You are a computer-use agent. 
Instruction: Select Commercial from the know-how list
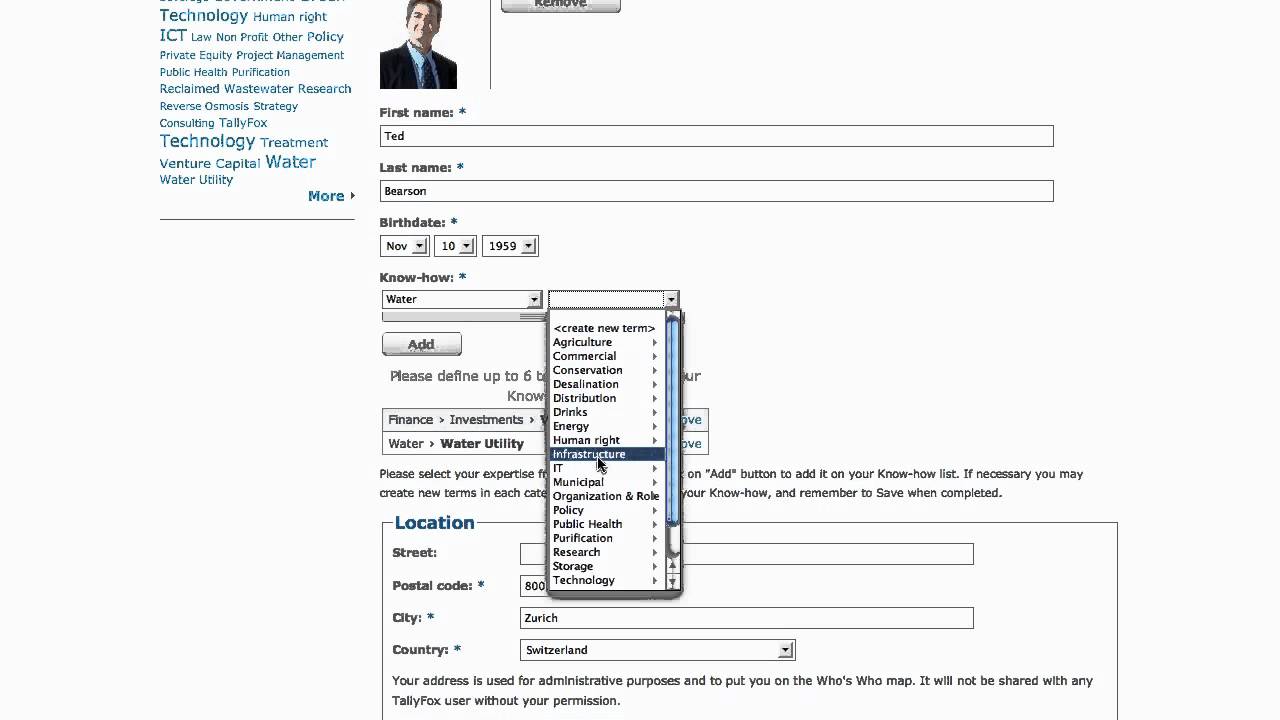click(x=584, y=356)
